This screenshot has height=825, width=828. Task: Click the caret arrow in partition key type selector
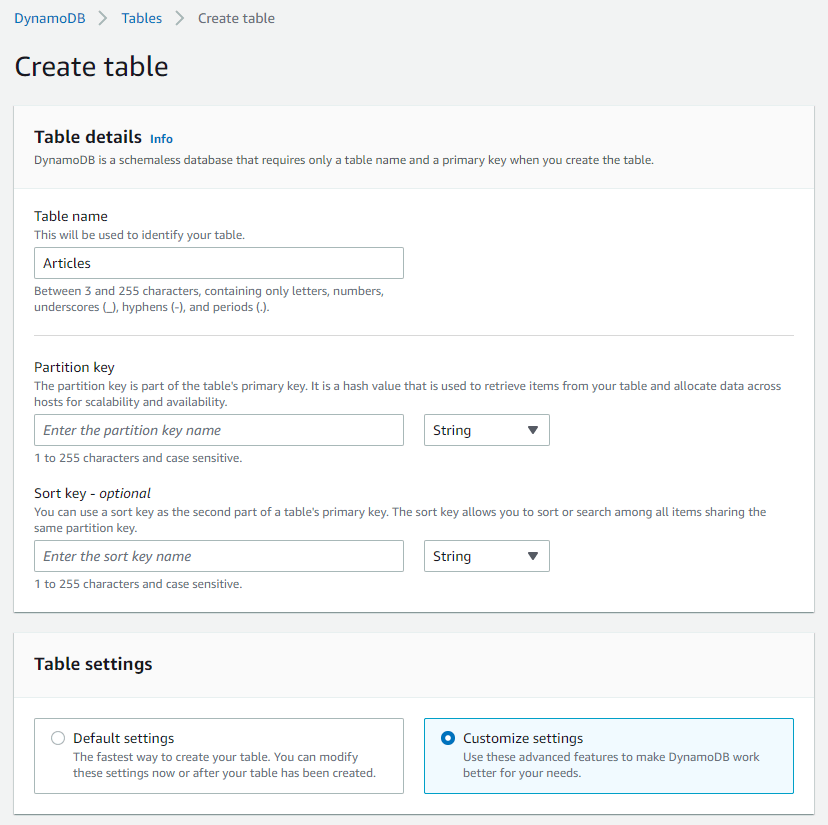coord(533,430)
